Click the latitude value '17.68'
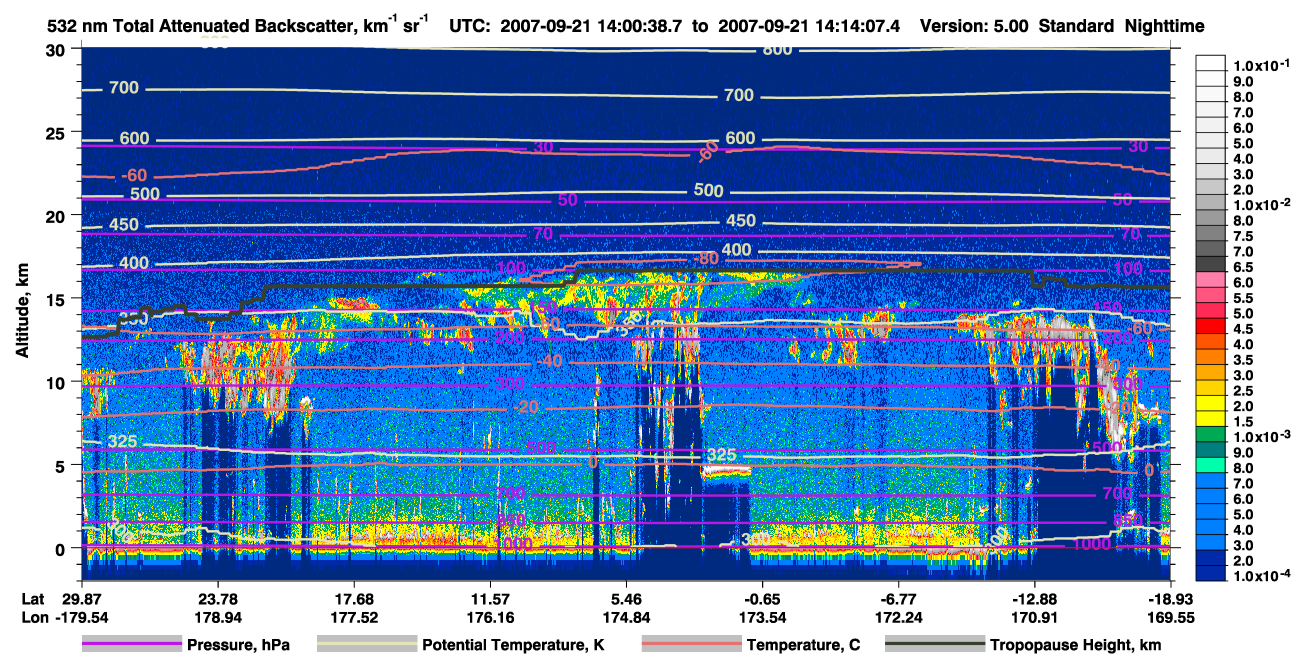This screenshot has width=1300, height=667. [355, 598]
